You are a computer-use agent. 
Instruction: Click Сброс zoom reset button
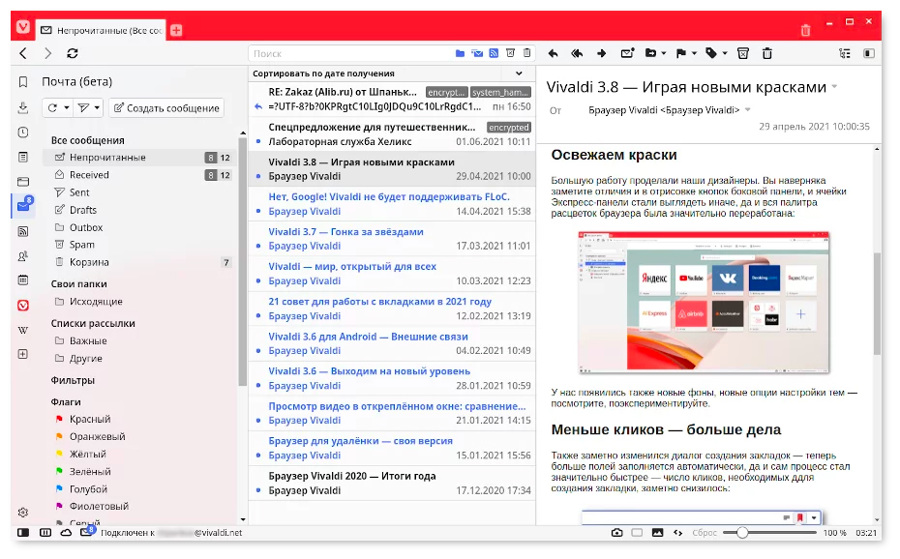704,533
